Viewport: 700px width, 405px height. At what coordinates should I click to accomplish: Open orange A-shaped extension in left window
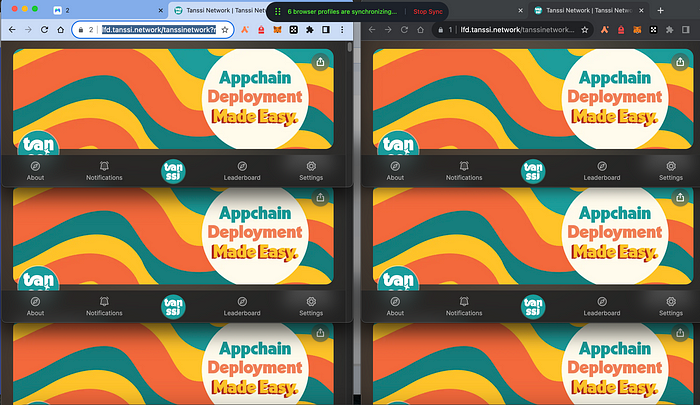click(245, 30)
